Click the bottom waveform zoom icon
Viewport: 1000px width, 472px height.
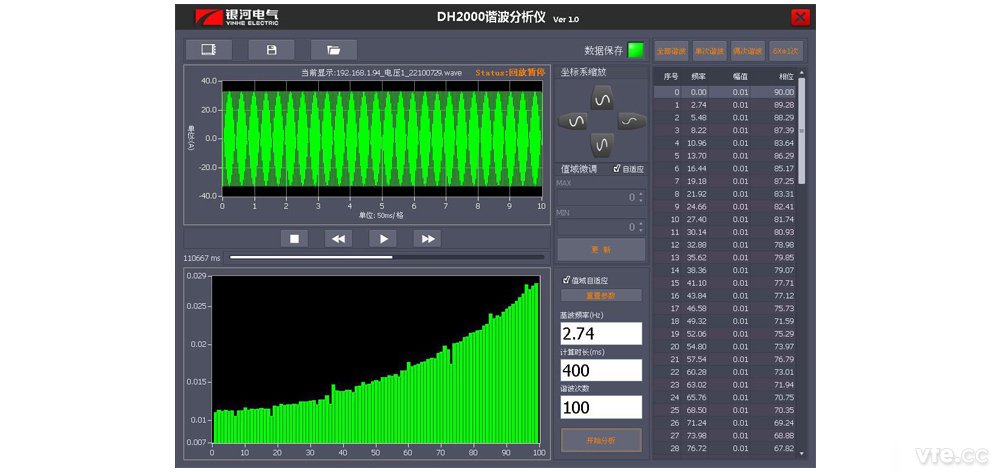601,144
